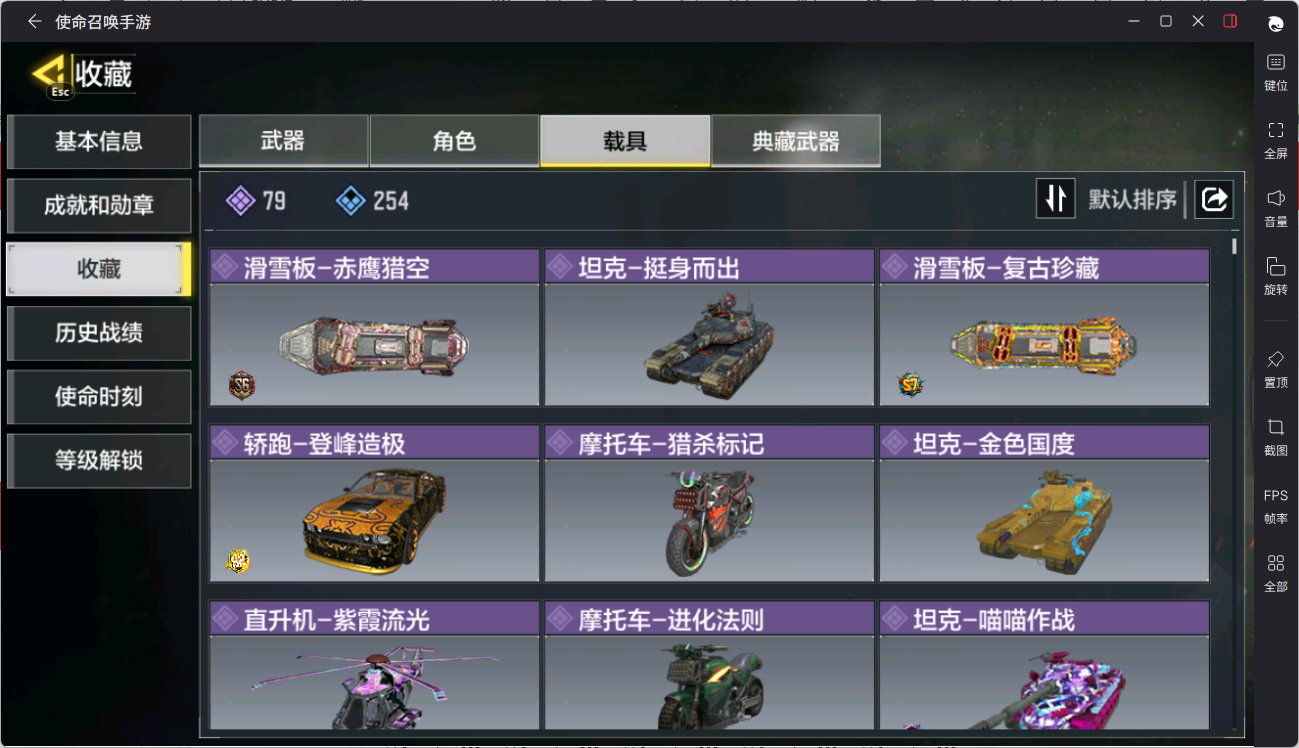Screen dimensions: 1299x748
Task: Open the 音量 volume icon
Action: point(1276,208)
